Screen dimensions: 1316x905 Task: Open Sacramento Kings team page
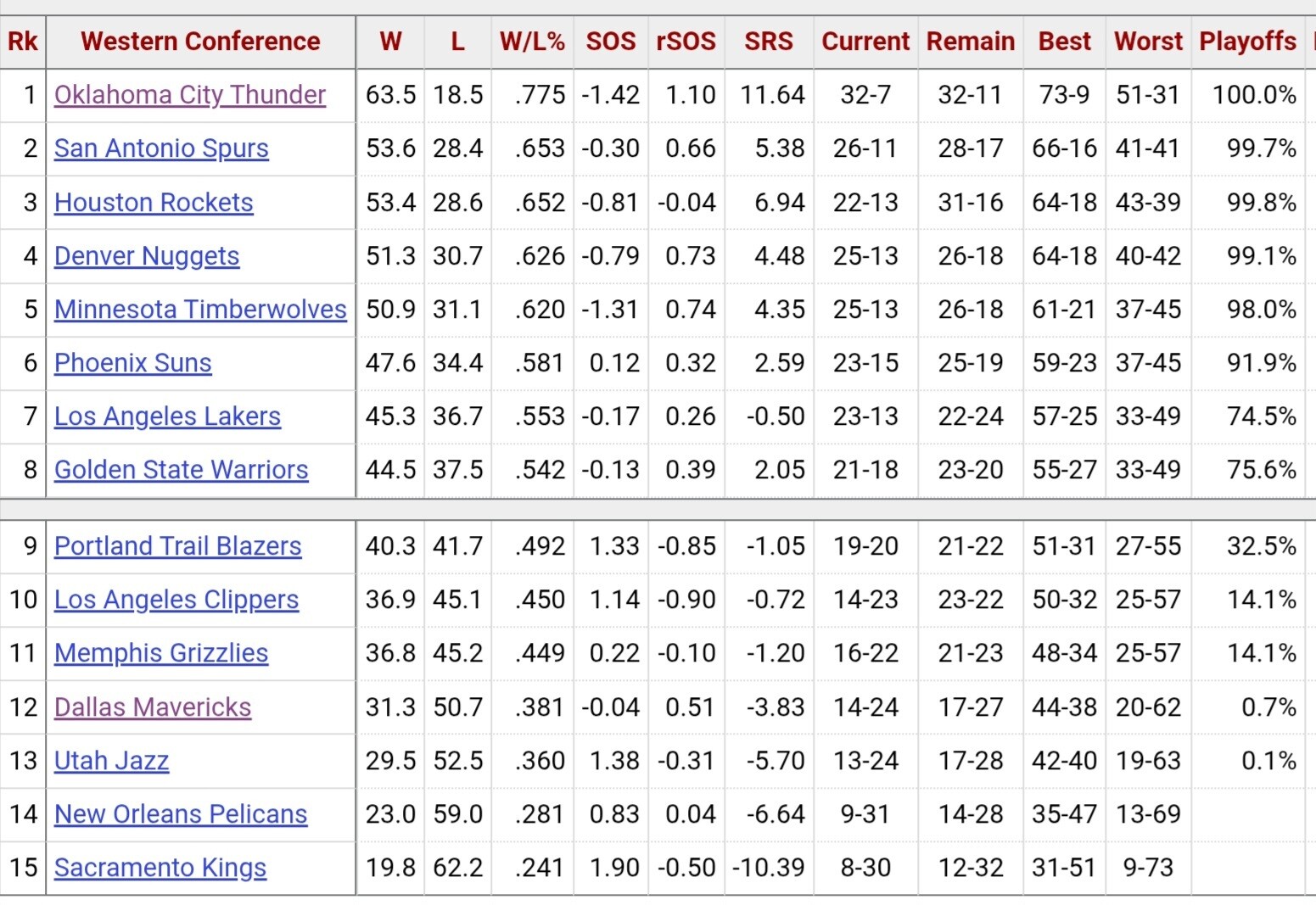pos(160,868)
